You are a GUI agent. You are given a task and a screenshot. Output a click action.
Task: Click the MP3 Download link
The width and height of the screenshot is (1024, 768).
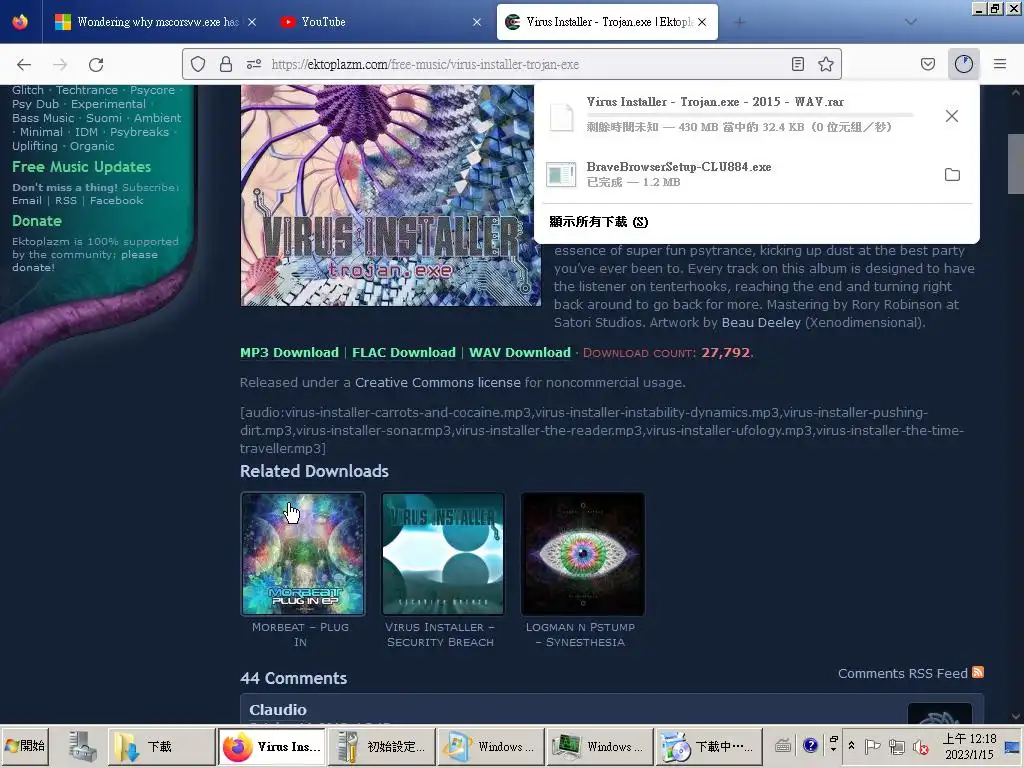(x=289, y=353)
